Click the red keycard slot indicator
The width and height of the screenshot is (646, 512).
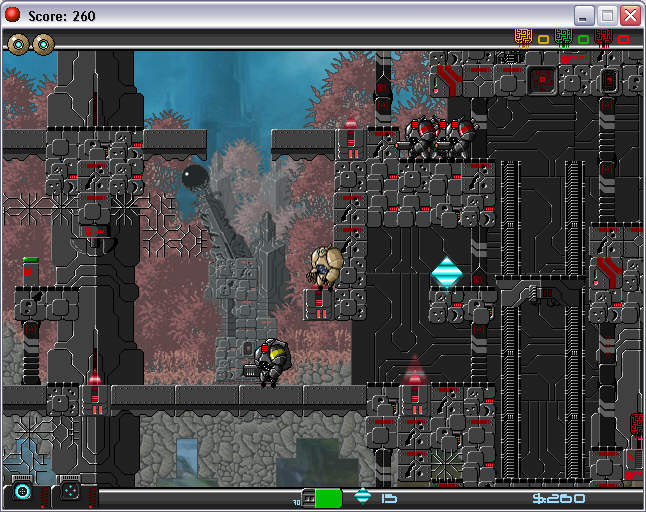point(623,40)
